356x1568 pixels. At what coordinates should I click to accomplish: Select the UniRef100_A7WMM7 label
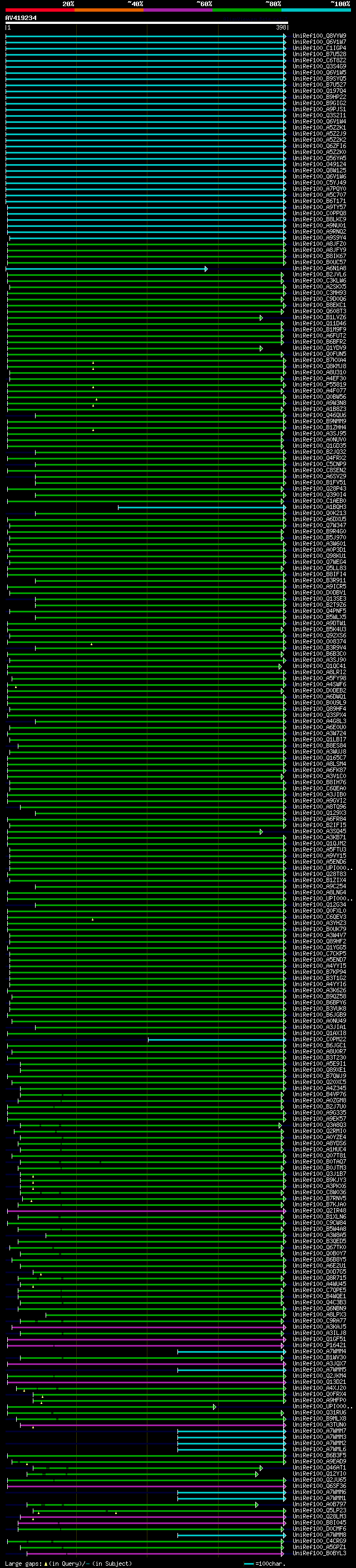pos(319,1431)
